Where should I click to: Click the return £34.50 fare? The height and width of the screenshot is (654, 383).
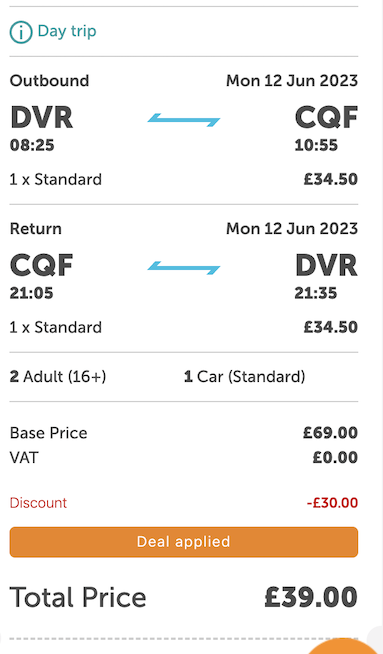[x=330, y=327]
